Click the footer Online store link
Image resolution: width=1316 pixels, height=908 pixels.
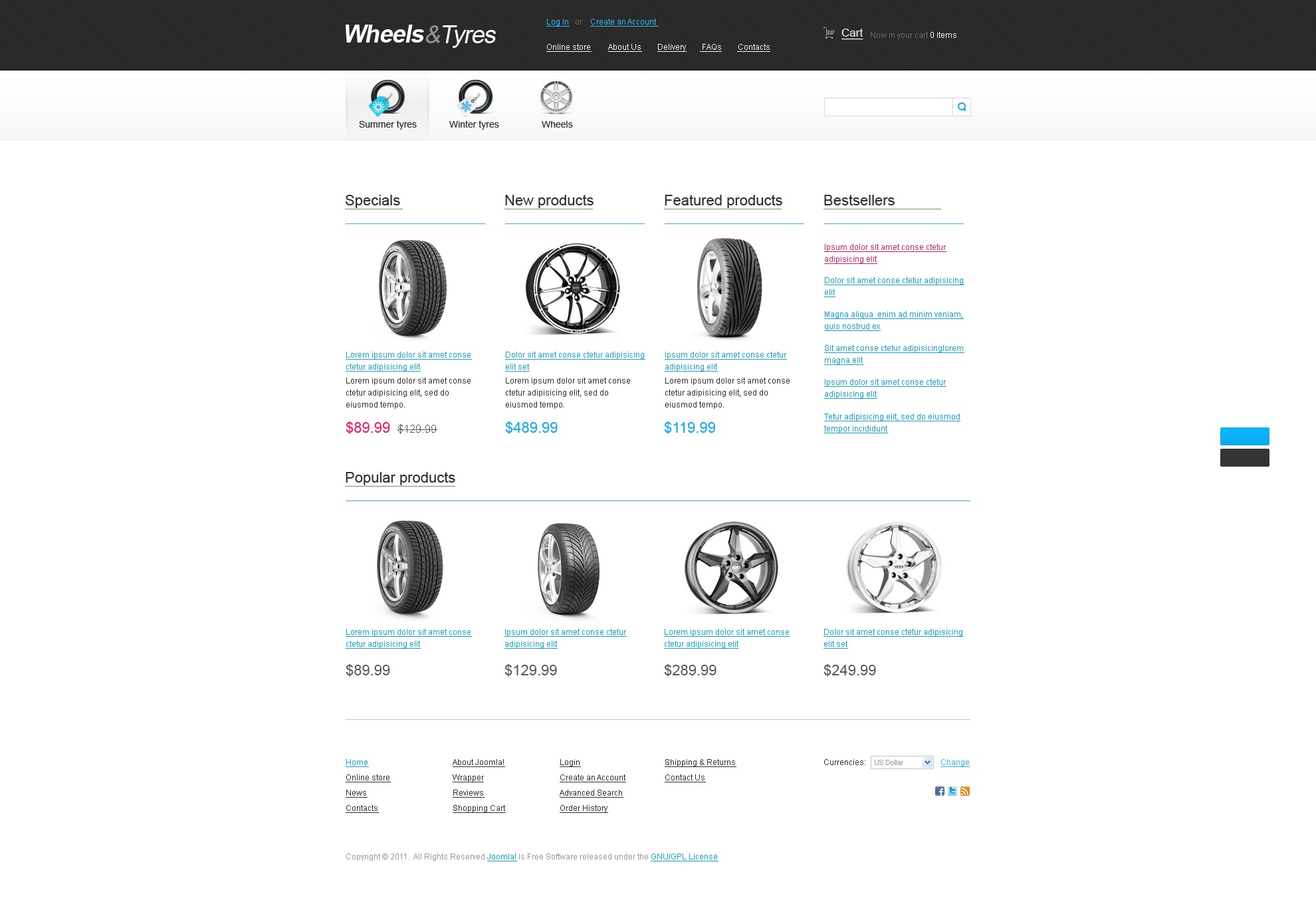[368, 778]
